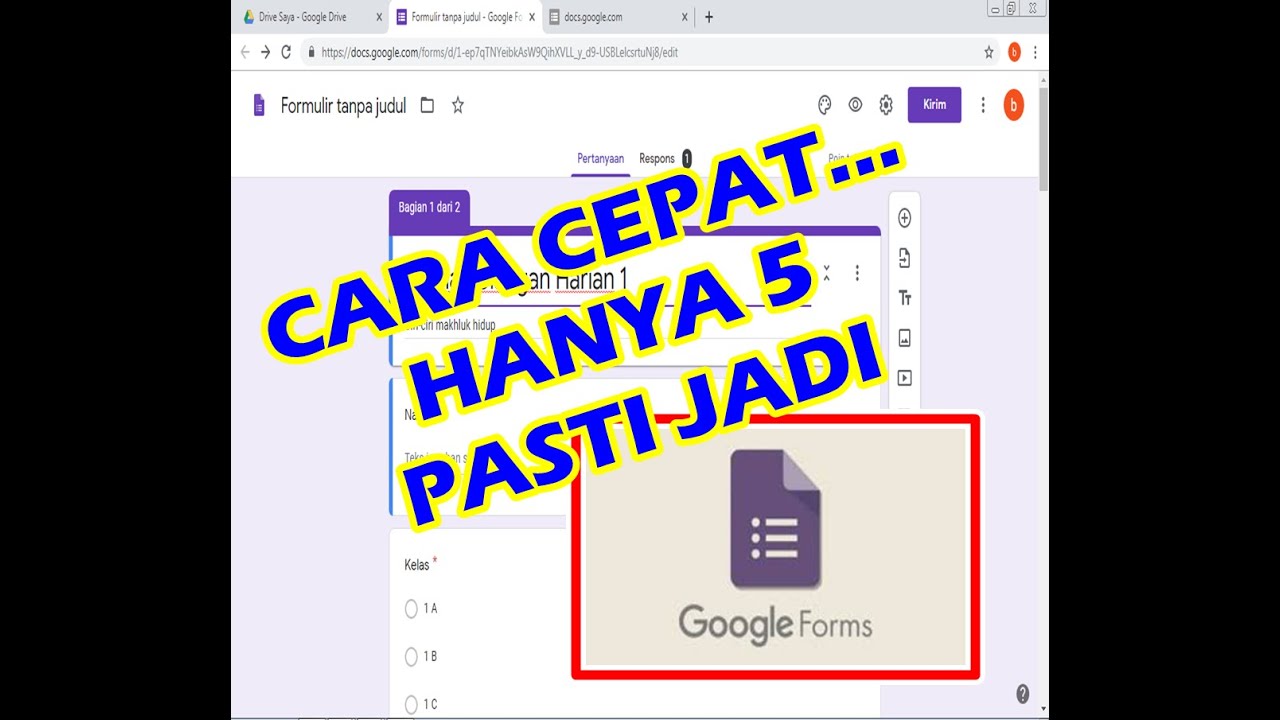Viewport: 1280px width, 720px height.
Task: Select the 1 C radio option
Action: (411, 704)
